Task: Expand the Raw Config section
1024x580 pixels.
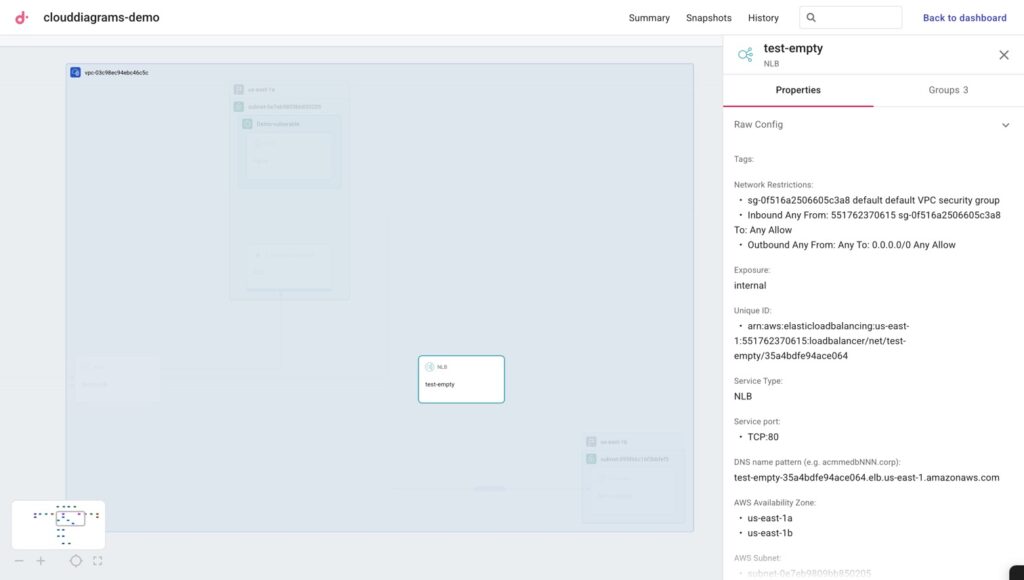Action: coord(1005,125)
